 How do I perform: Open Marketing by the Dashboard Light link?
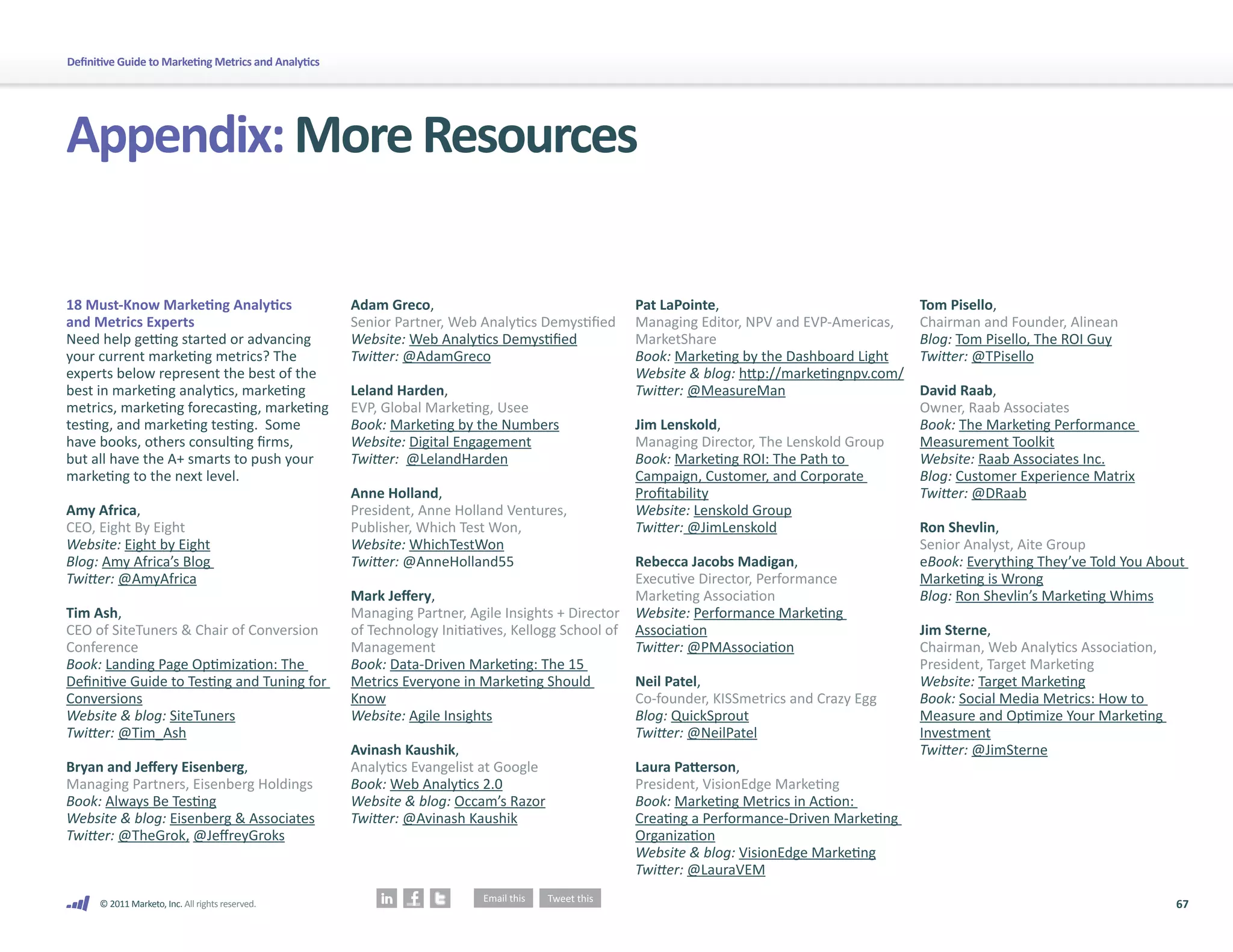pos(781,356)
